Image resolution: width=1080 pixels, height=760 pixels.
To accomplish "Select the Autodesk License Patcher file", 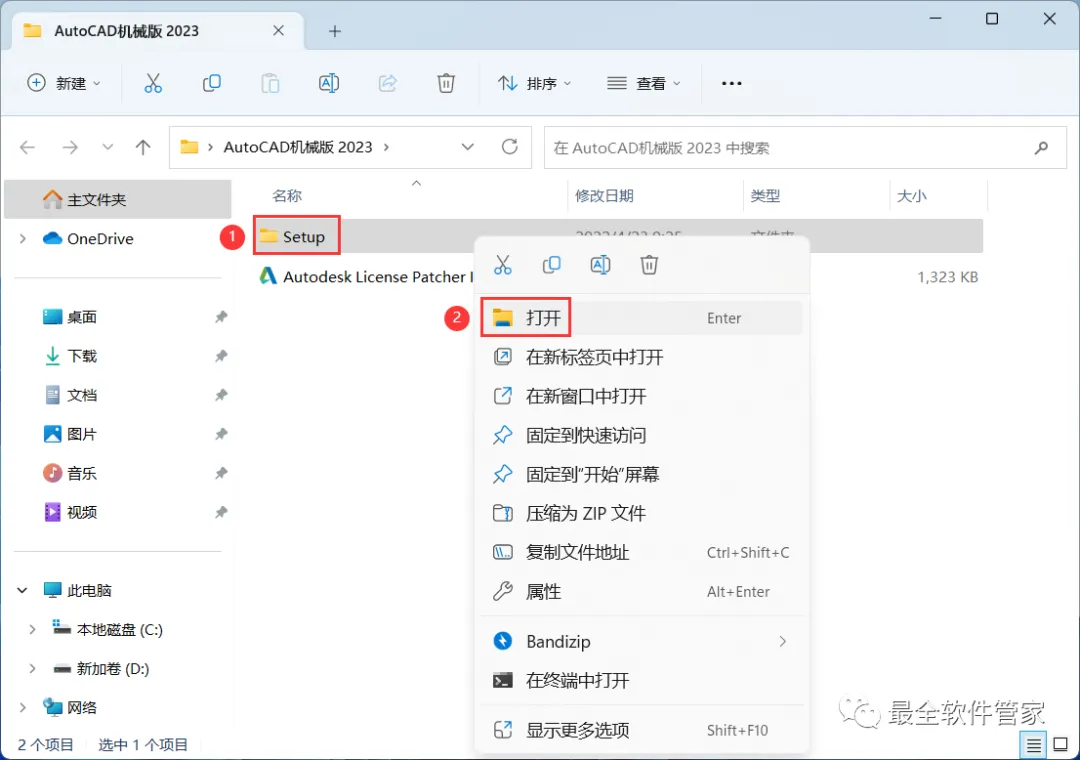I will [x=366, y=277].
